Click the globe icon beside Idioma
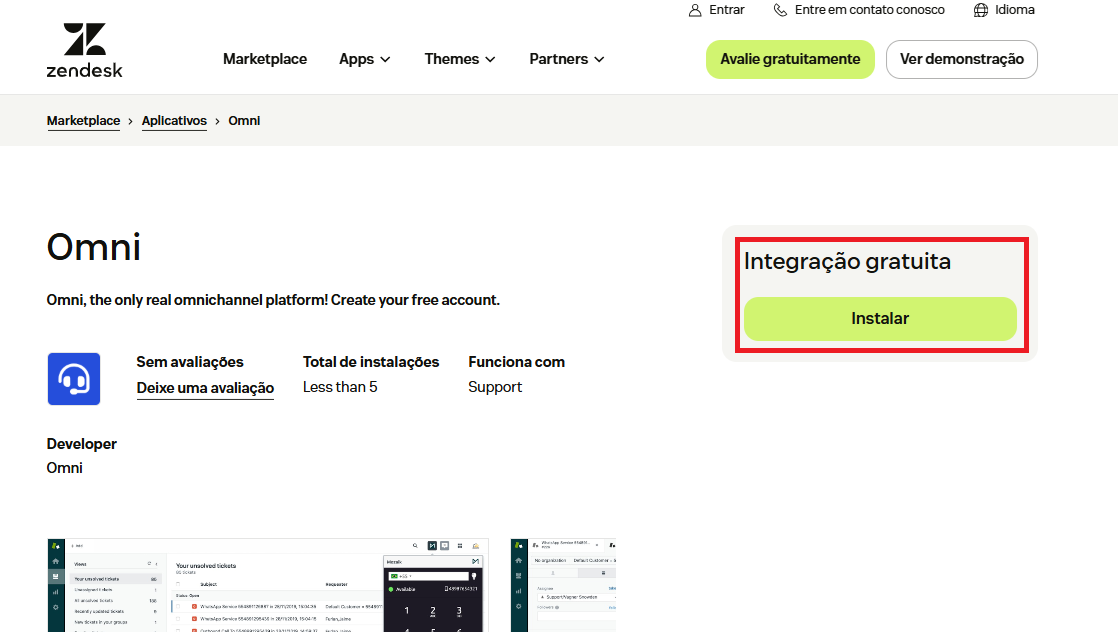 pyautogui.click(x=981, y=10)
